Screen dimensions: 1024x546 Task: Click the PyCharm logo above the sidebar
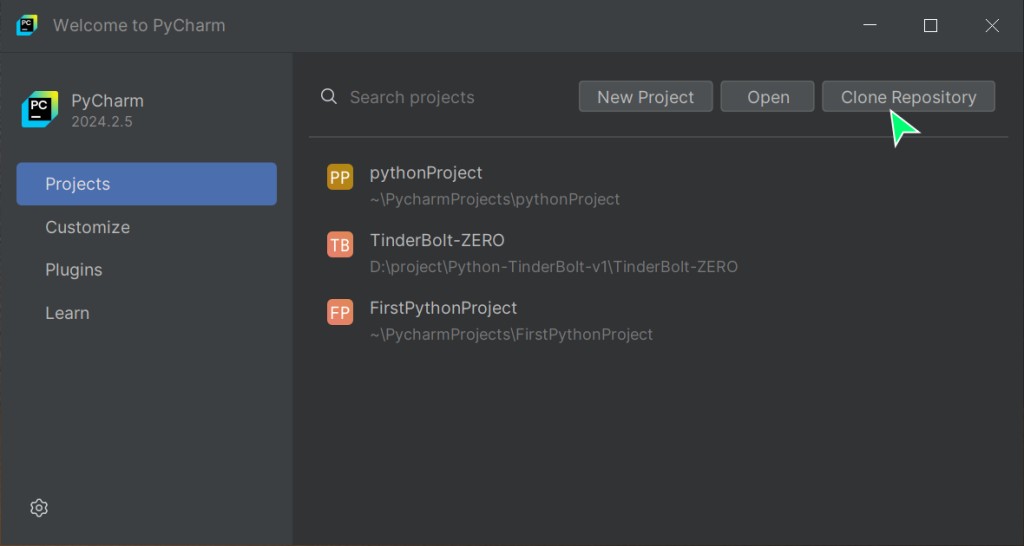tap(40, 110)
